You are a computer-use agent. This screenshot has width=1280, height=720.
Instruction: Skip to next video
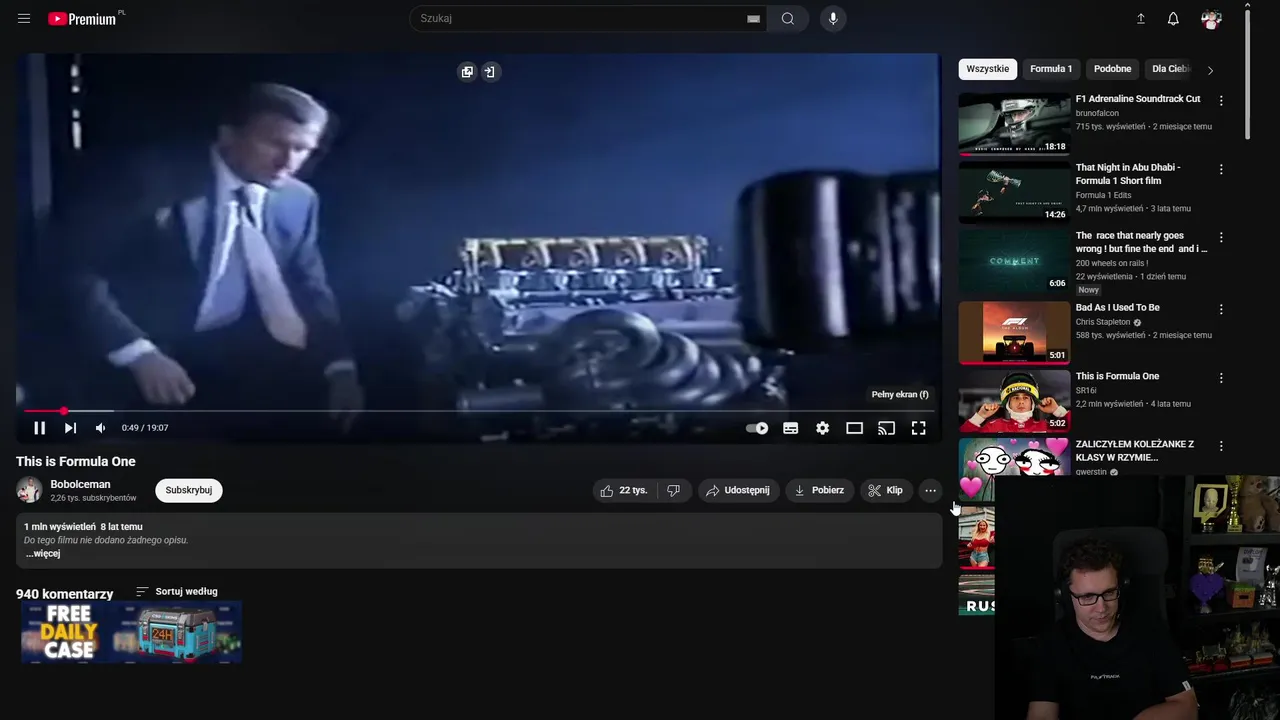coord(70,428)
